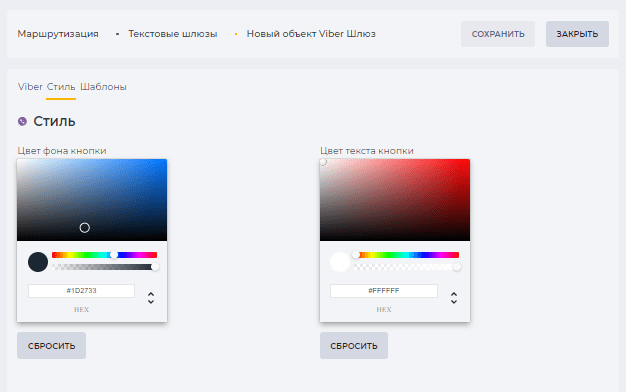The width and height of the screenshot is (626, 392).
Task: Click the HEX label under #1D2733
Action: click(x=81, y=310)
